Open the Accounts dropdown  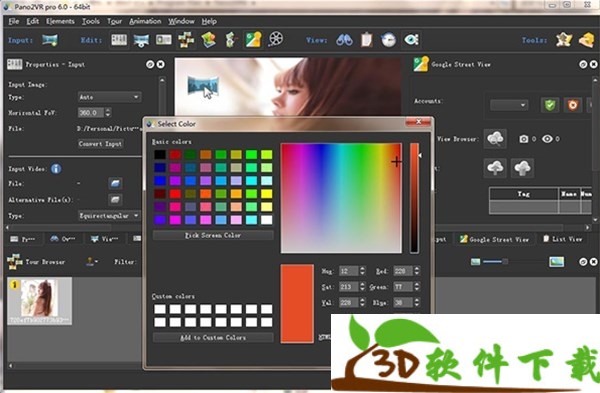(509, 105)
